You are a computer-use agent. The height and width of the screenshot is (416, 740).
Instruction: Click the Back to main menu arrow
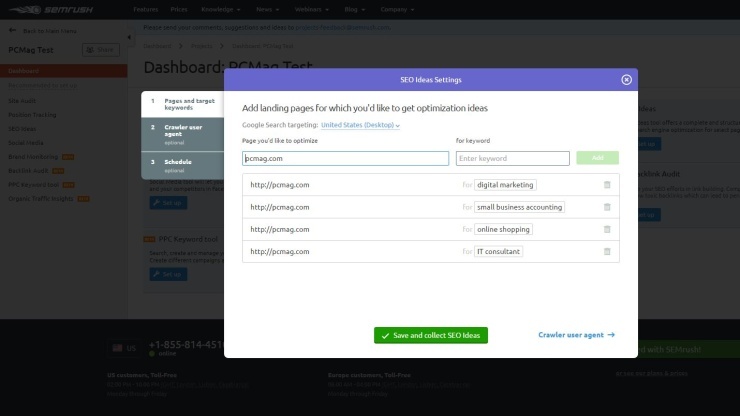point(13,31)
